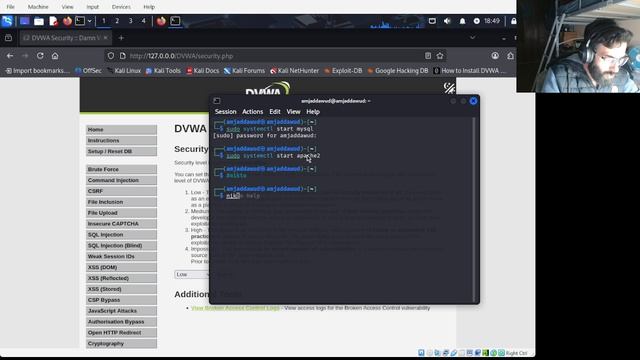Open the terminal Session menu
The image size is (640, 360).
[225, 112]
